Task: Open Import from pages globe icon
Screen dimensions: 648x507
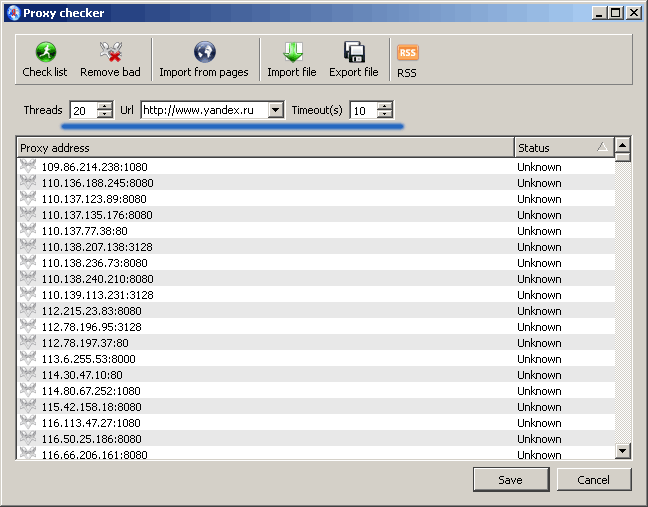Action: 205,52
